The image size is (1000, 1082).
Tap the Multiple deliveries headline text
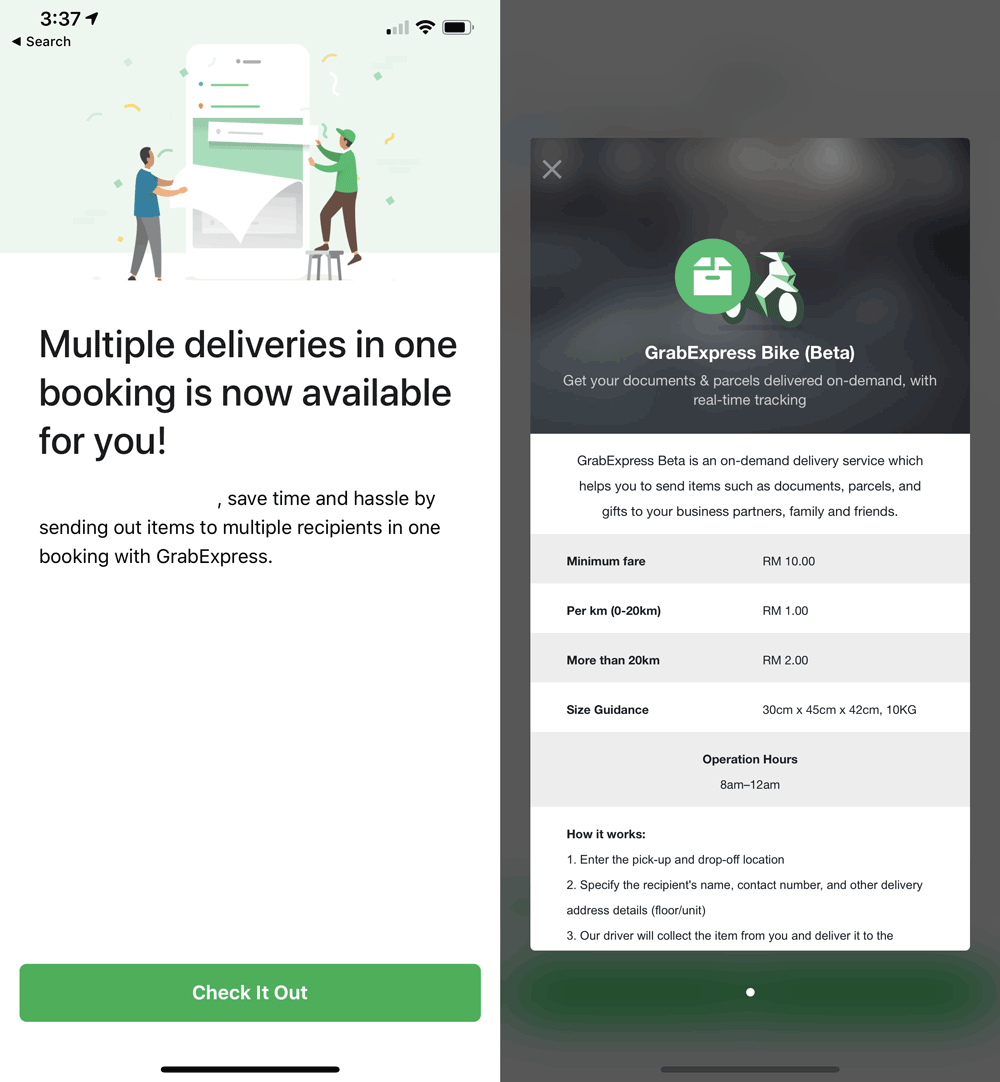tap(248, 392)
